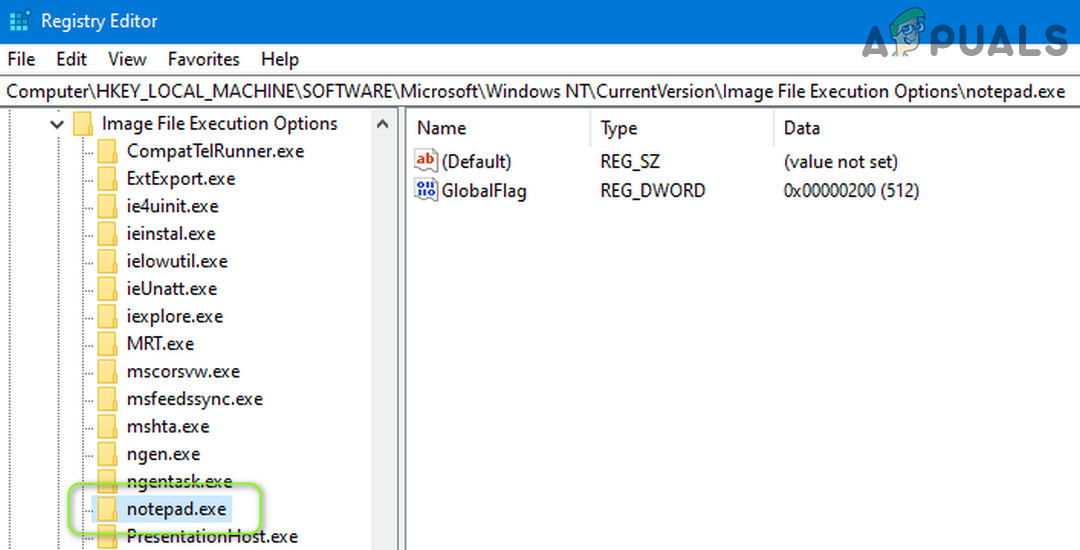Click the GlobalFlag DWORD value icon

pos(426,190)
